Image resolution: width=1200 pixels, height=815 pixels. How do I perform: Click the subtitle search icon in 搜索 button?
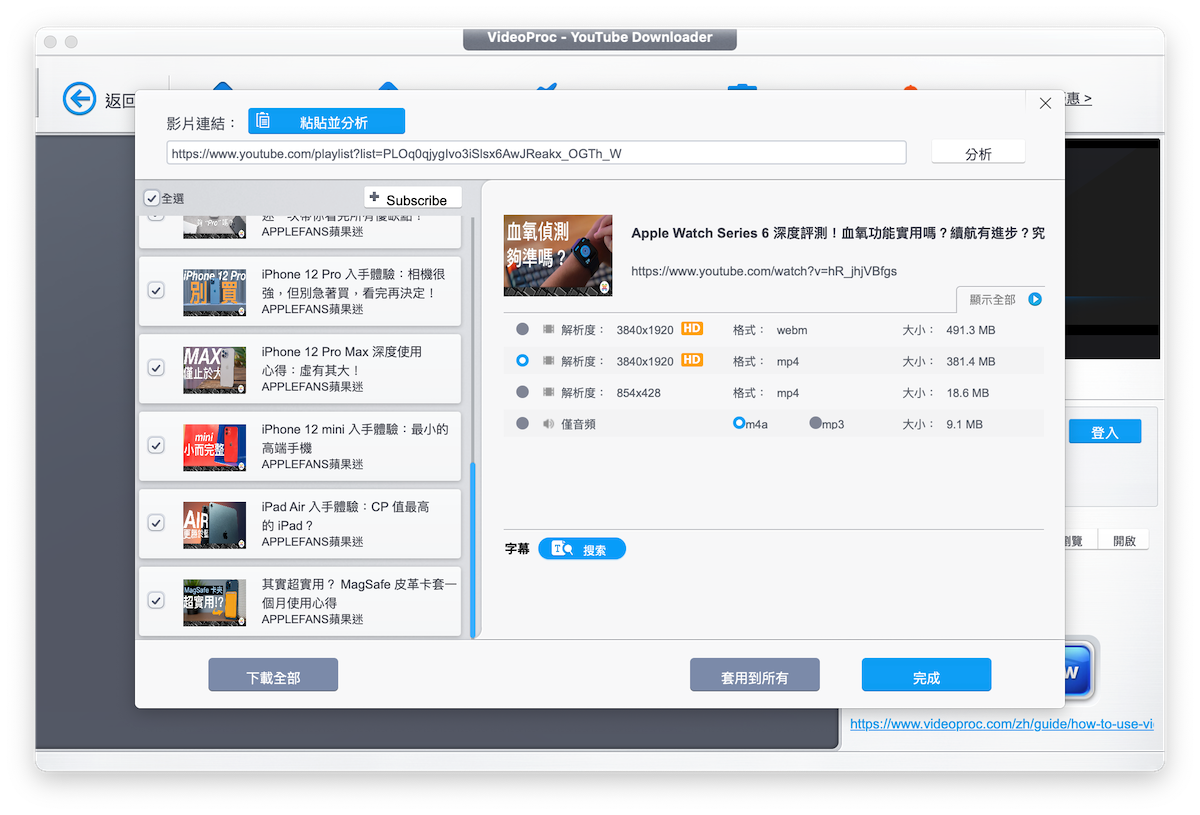coord(562,549)
